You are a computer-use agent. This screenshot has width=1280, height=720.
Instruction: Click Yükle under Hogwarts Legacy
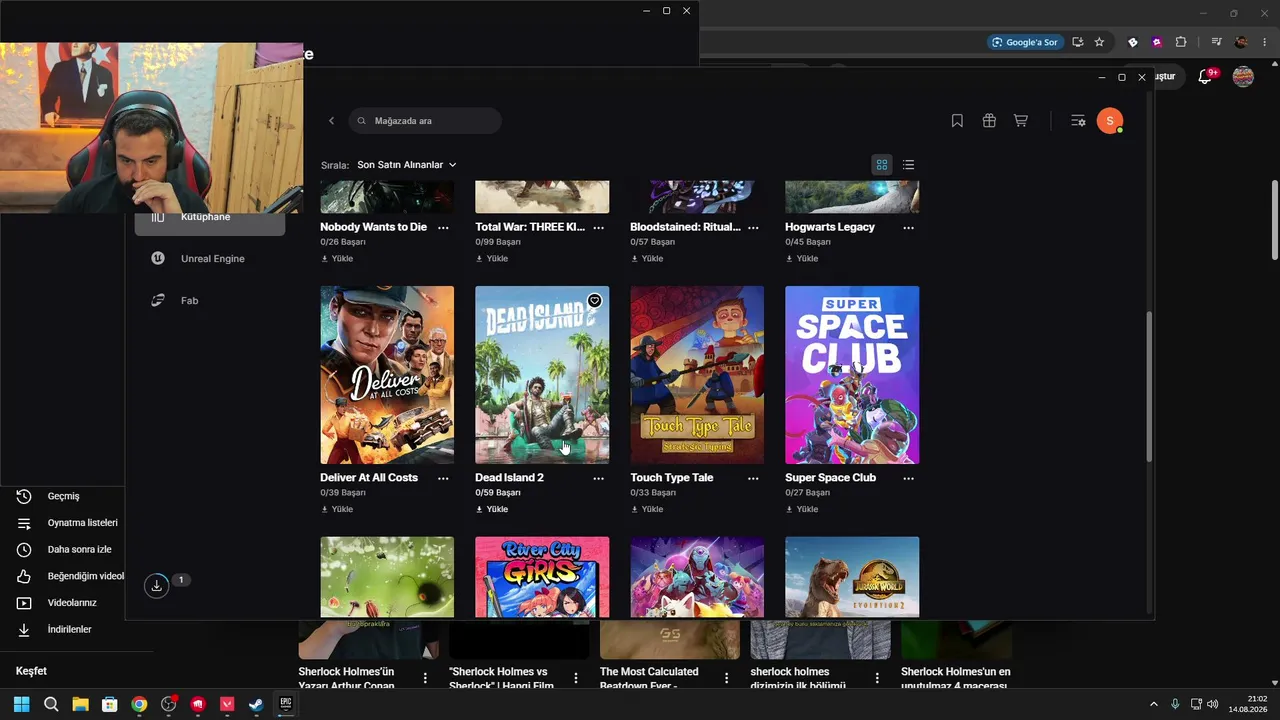pos(802,259)
